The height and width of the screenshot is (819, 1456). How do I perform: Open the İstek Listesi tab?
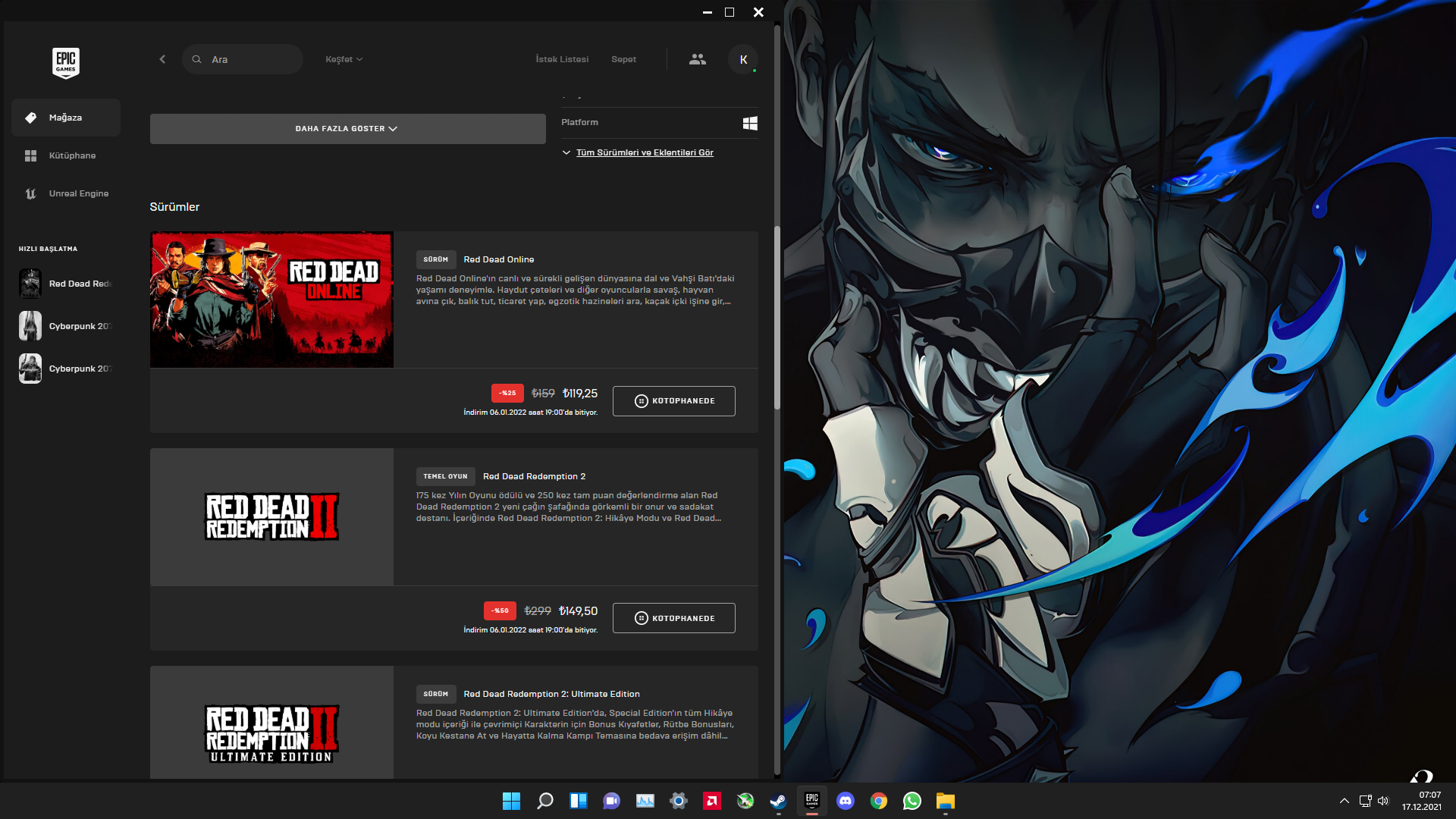[x=562, y=59]
